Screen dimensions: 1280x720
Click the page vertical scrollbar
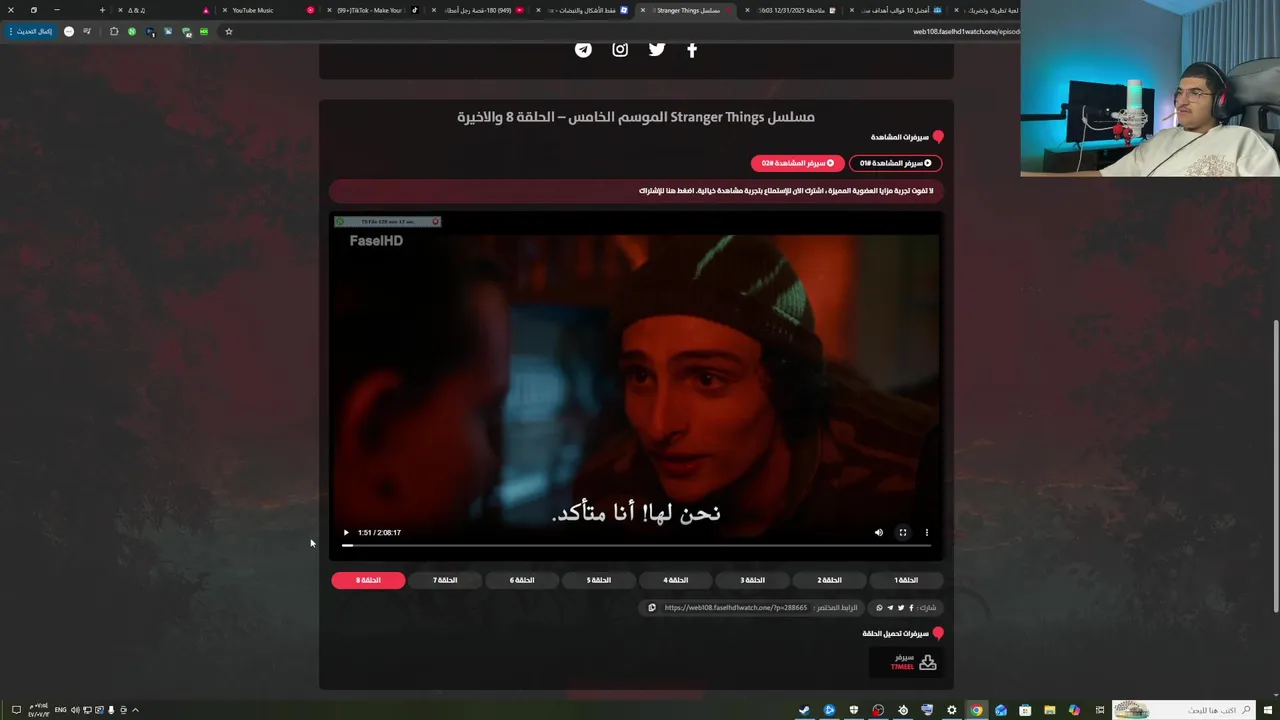pyautogui.click(x=1275, y=465)
